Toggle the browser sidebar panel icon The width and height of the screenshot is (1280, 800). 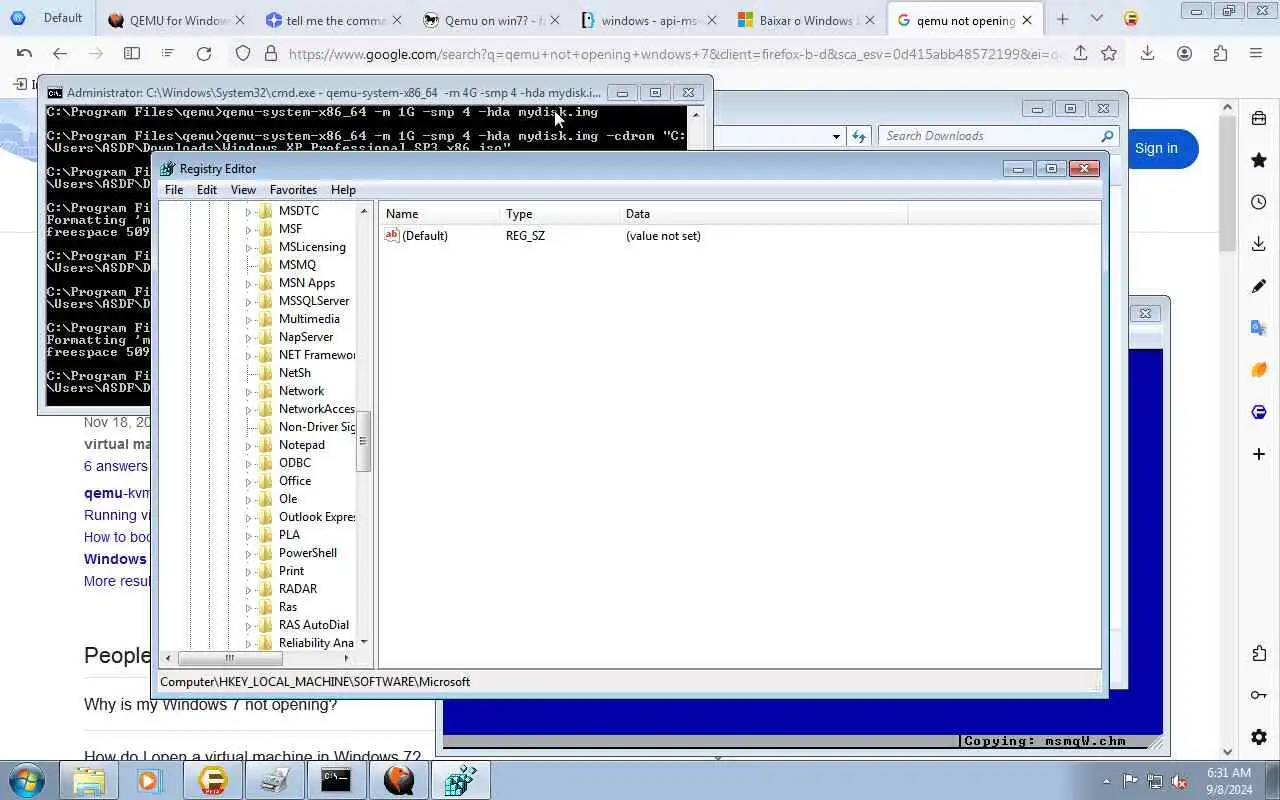(131, 54)
